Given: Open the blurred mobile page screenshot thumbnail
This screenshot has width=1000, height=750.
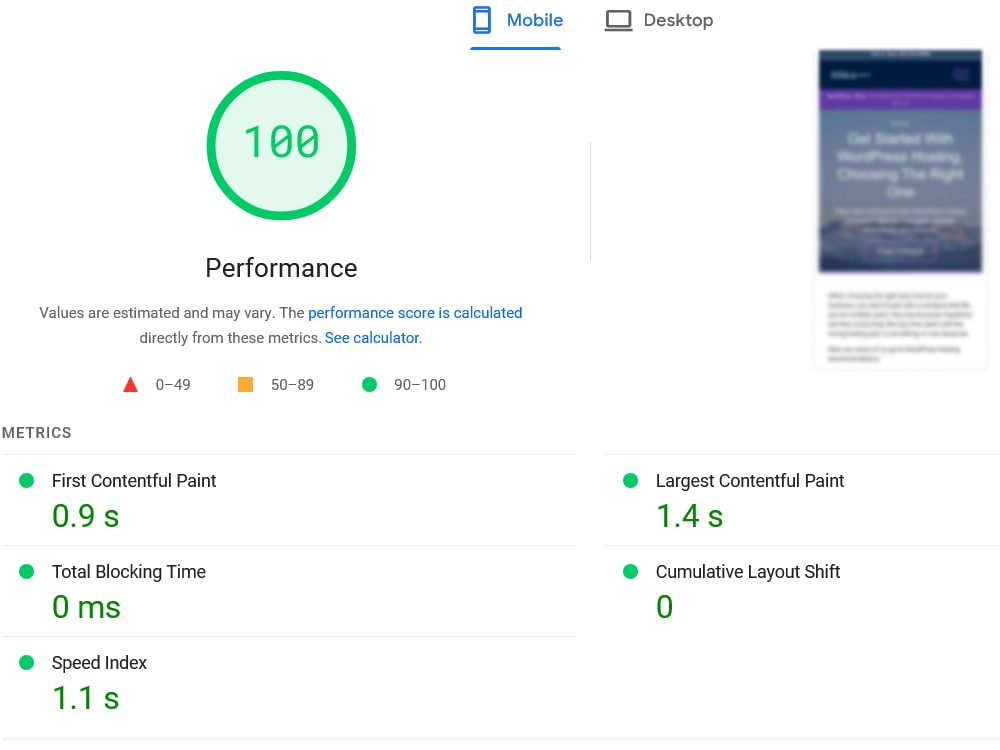Looking at the screenshot, I should coord(900,209).
